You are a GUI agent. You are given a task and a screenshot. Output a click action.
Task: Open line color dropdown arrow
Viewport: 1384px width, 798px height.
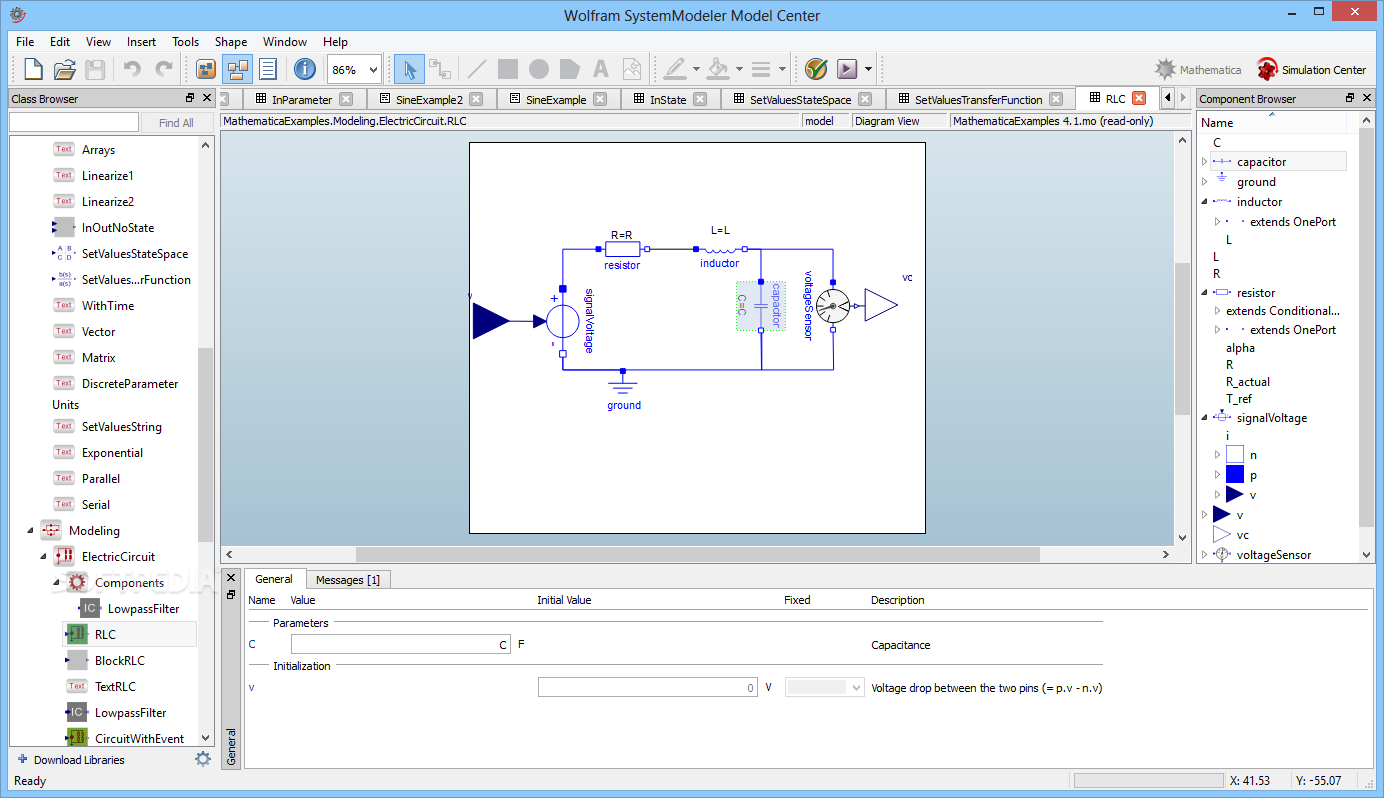(x=696, y=69)
